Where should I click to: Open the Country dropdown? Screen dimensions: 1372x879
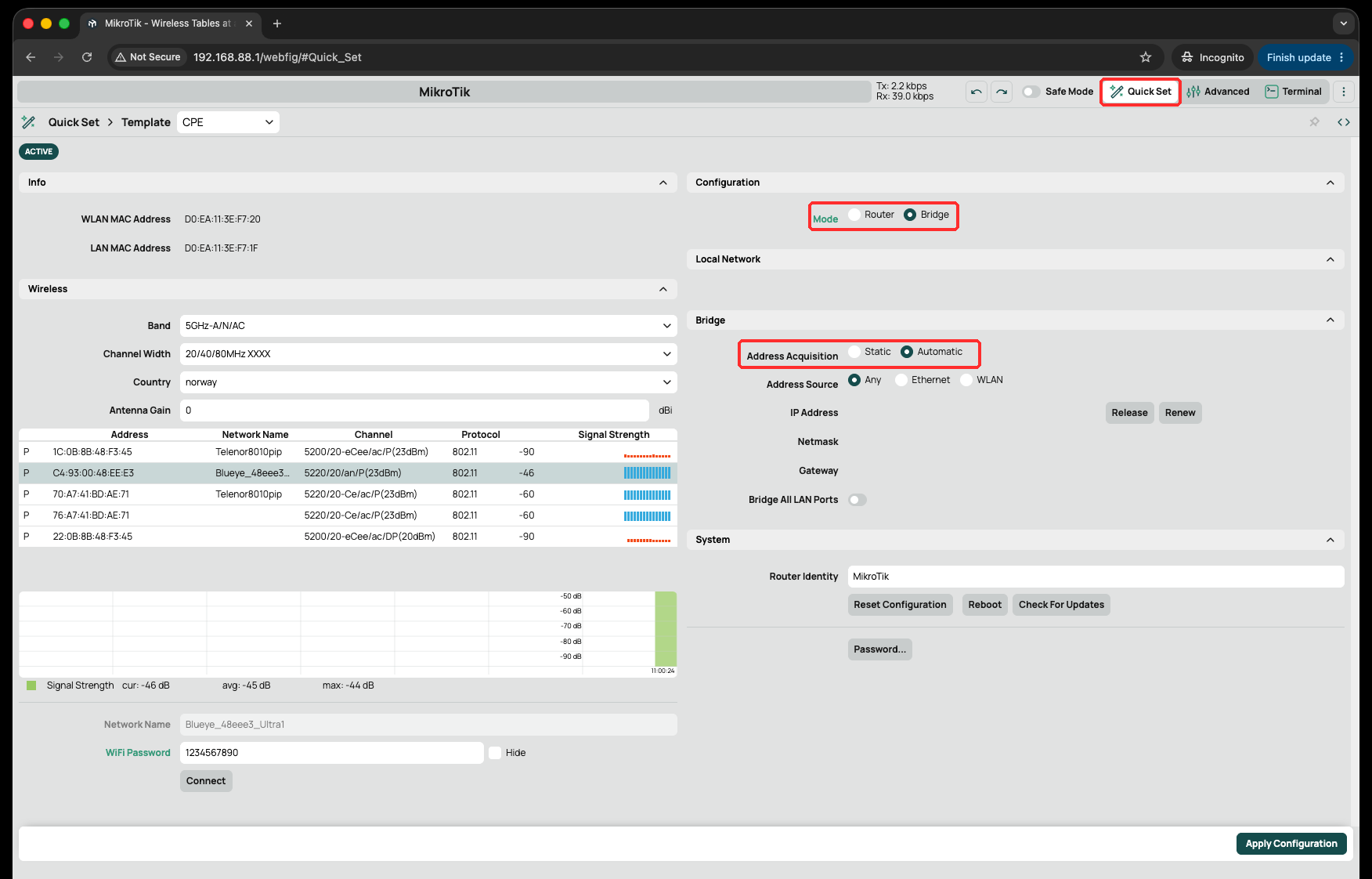click(x=428, y=382)
